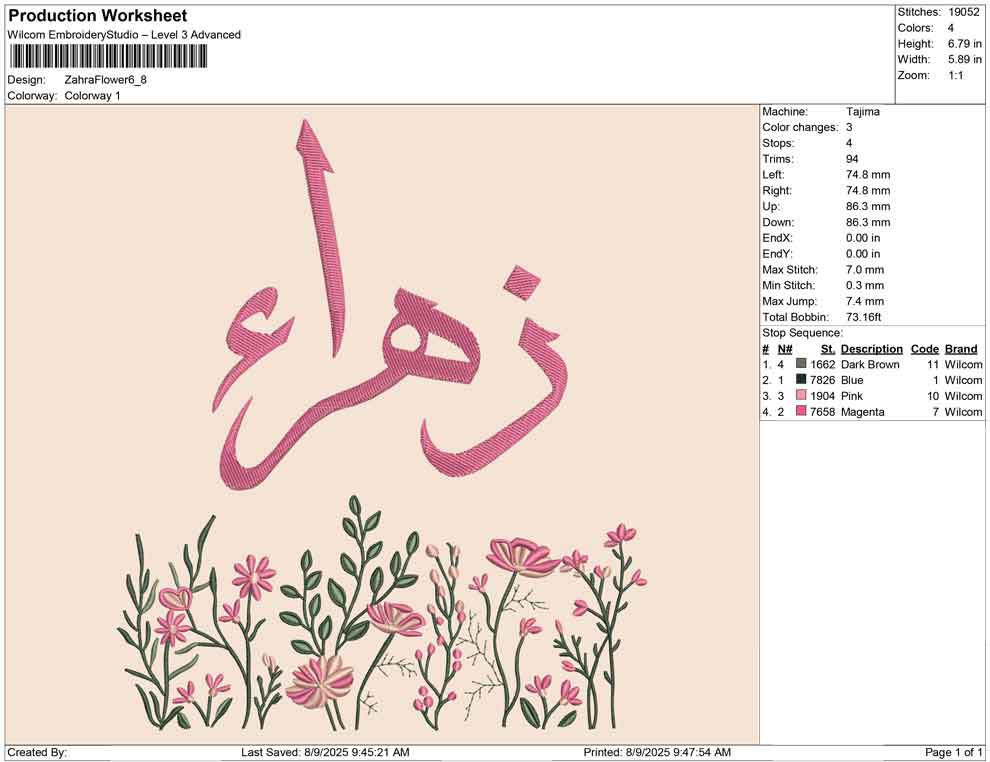Click the 'Colorway 1' value
Image resolution: width=990 pixels, height=762 pixels.
pyautogui.click(x=92, y=96)
